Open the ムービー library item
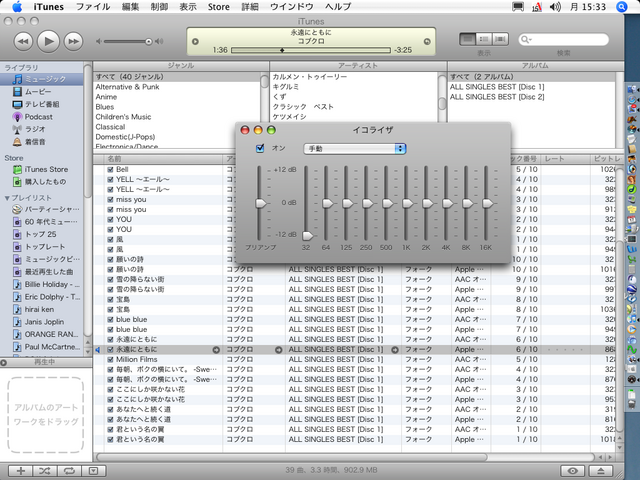640x480 pixels. pos(41,92)
